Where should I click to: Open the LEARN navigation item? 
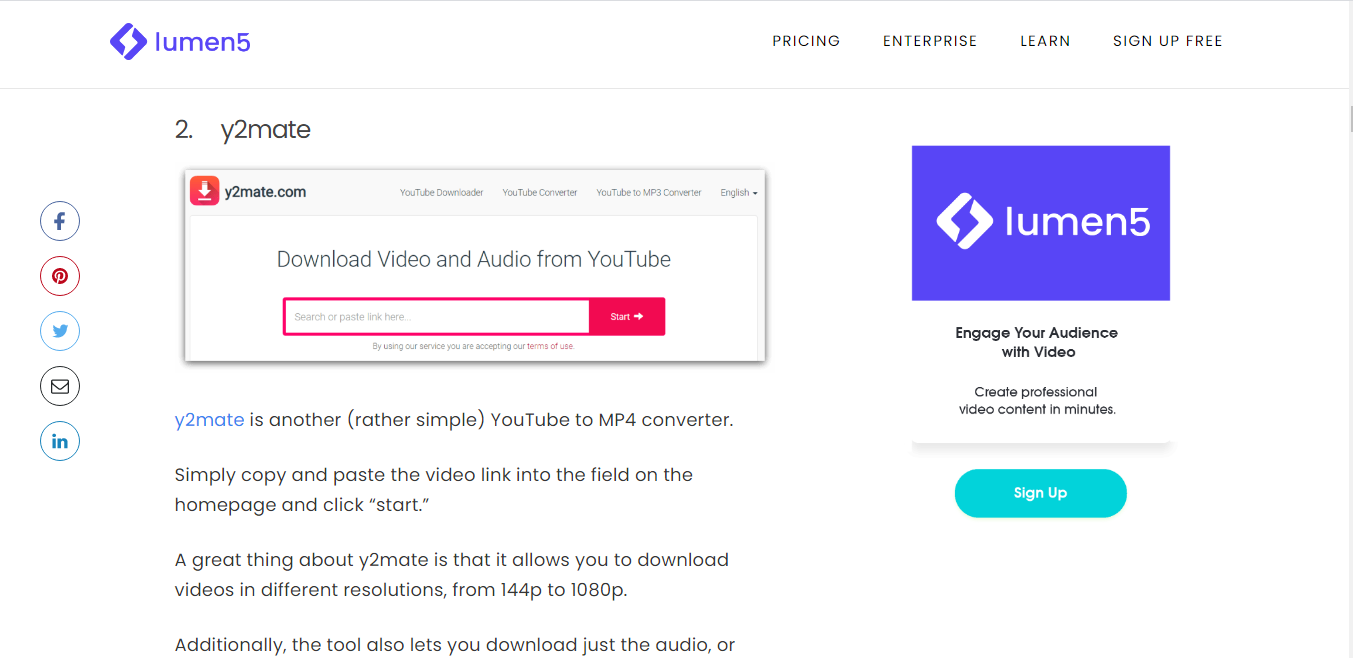[x=1045, y=41]
